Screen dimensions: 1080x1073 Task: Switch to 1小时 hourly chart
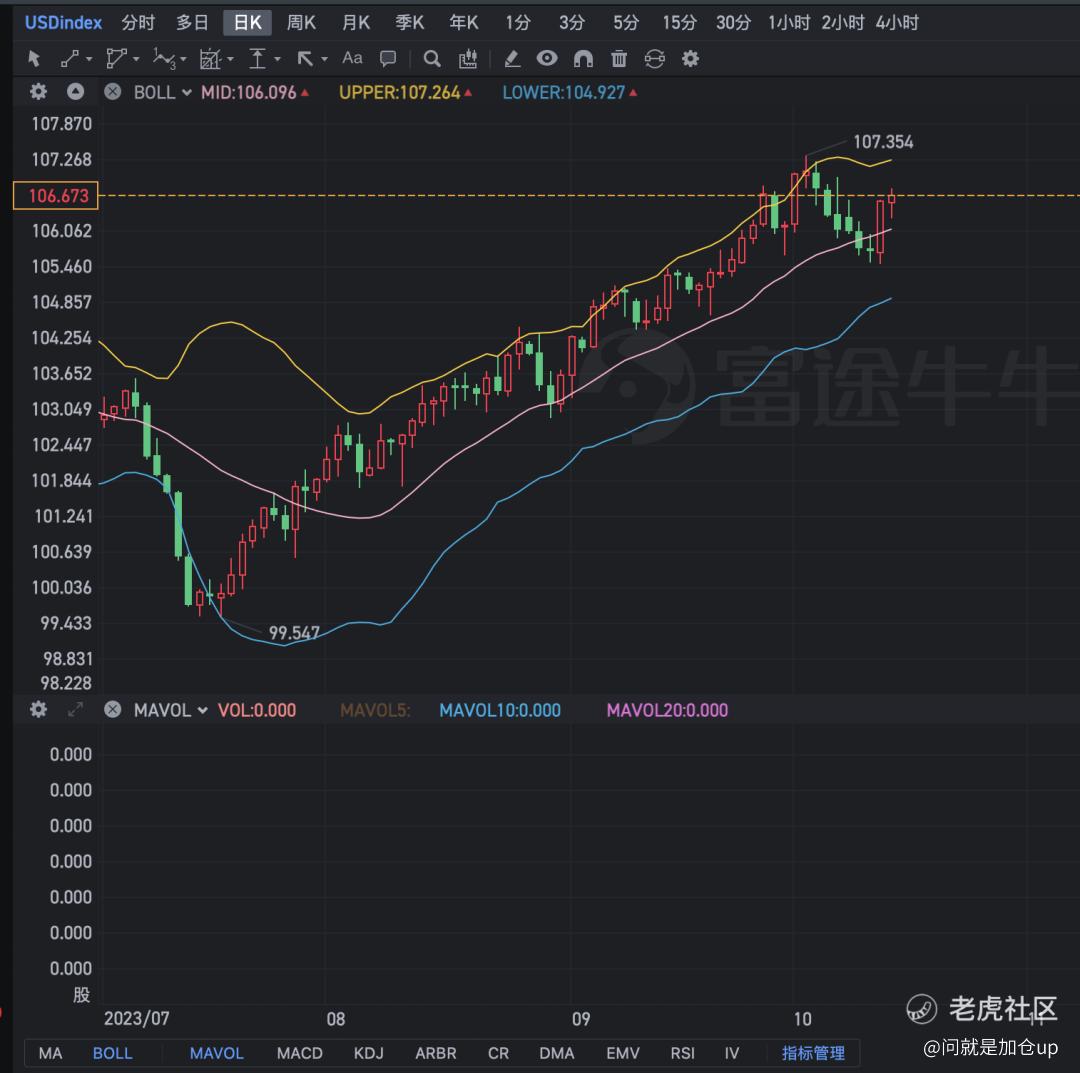click(x=789, y=23)
